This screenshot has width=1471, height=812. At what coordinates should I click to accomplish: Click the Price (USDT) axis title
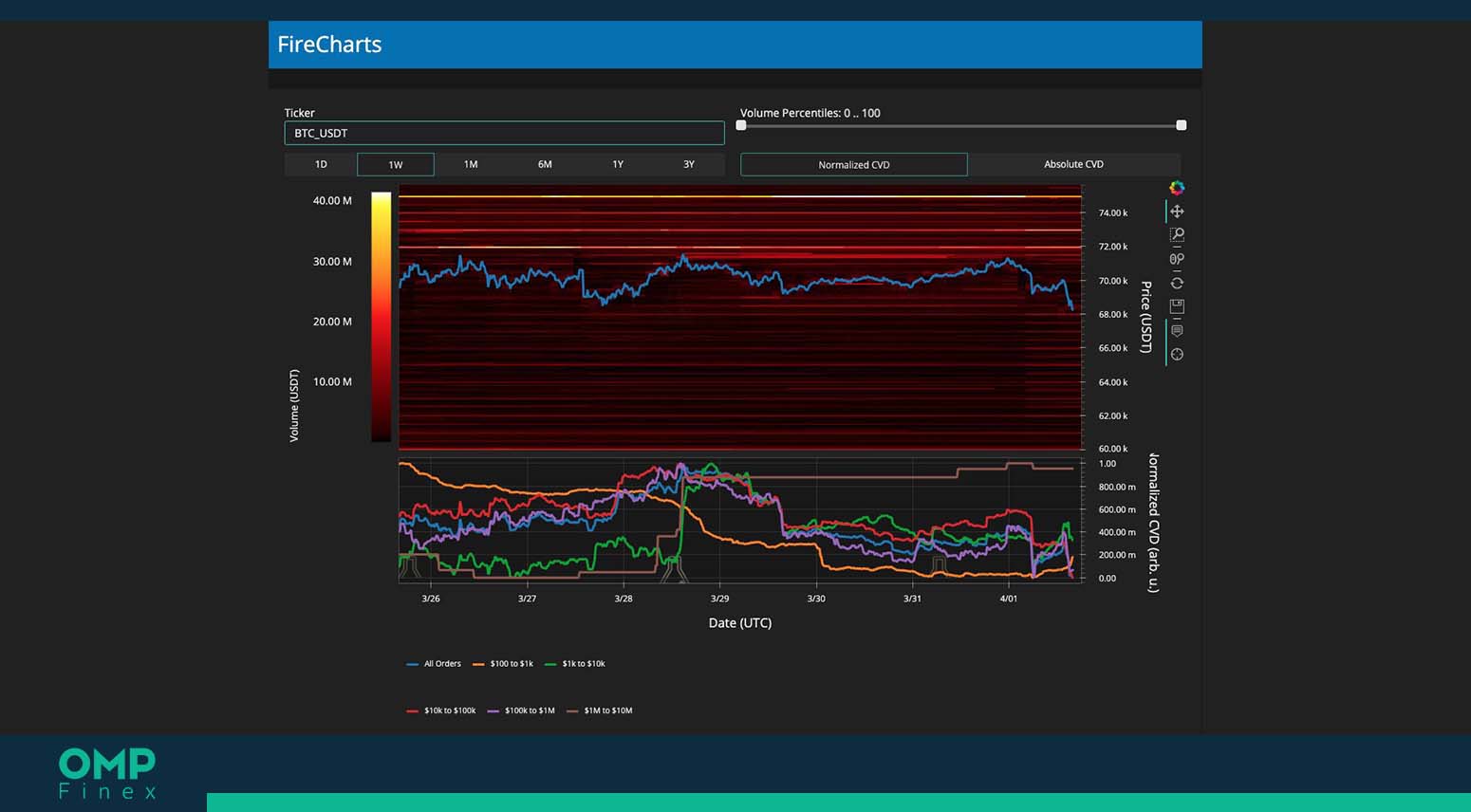1145,317
